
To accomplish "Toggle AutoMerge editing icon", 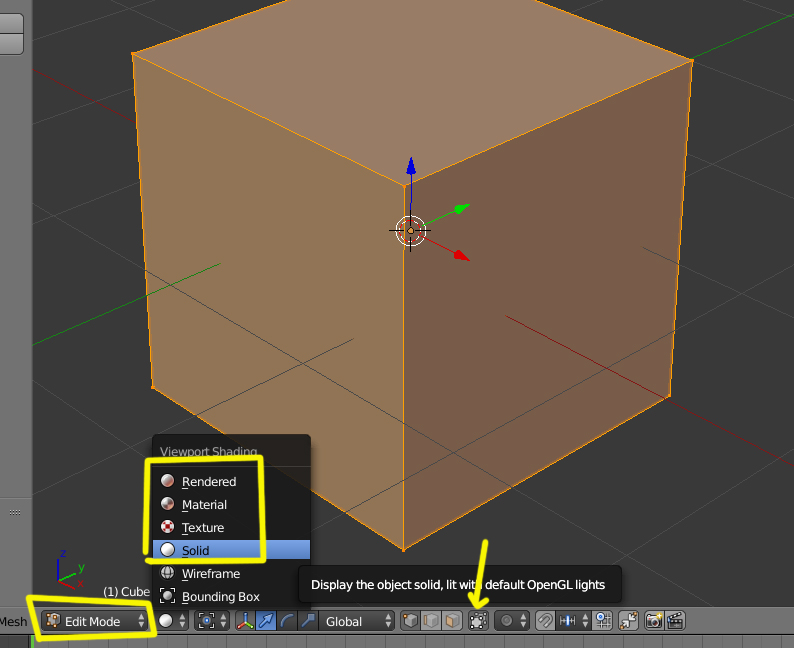I will coord(628,621).
